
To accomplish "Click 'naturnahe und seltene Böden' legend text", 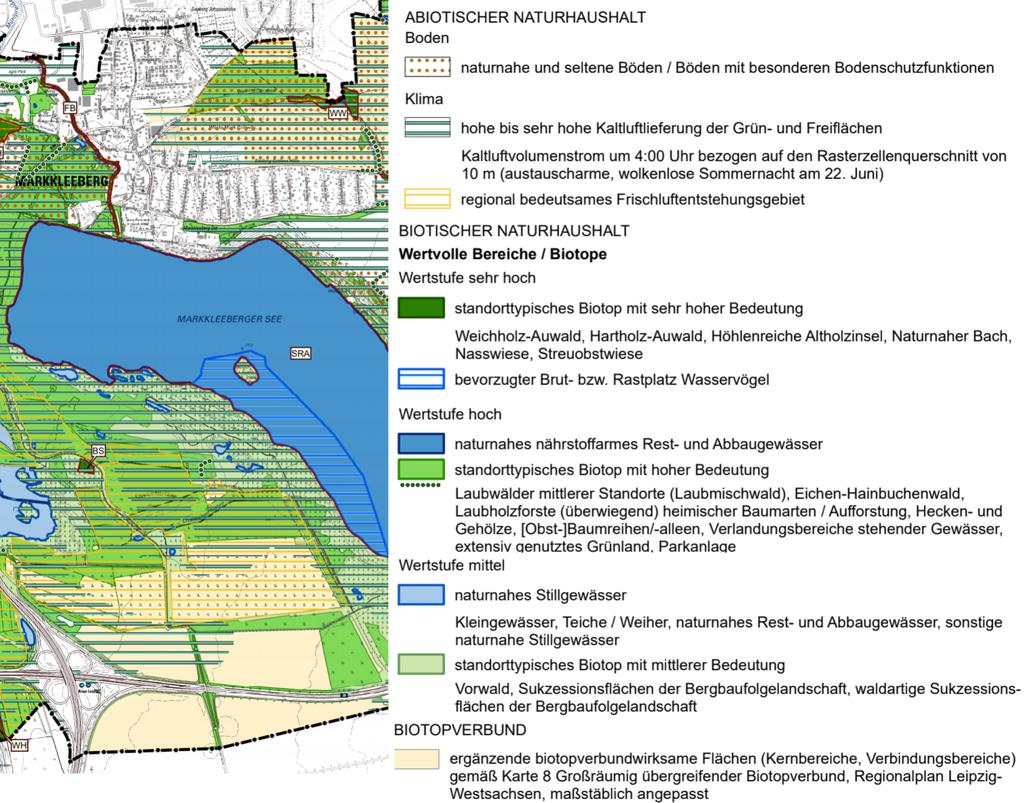I will click(x=727, y=68).
